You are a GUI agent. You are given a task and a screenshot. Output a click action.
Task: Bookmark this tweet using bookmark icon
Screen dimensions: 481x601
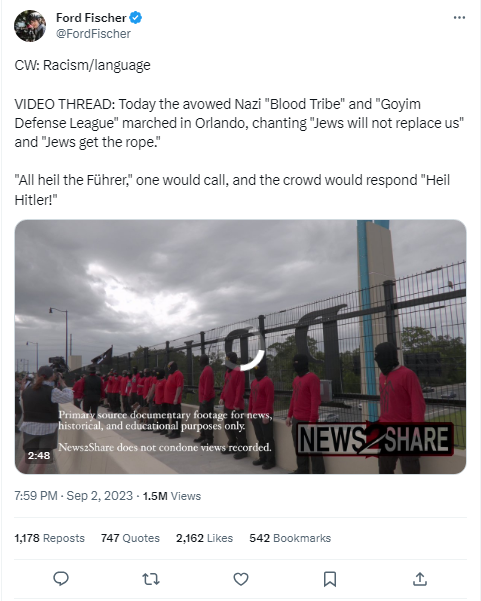coord(330,579)
